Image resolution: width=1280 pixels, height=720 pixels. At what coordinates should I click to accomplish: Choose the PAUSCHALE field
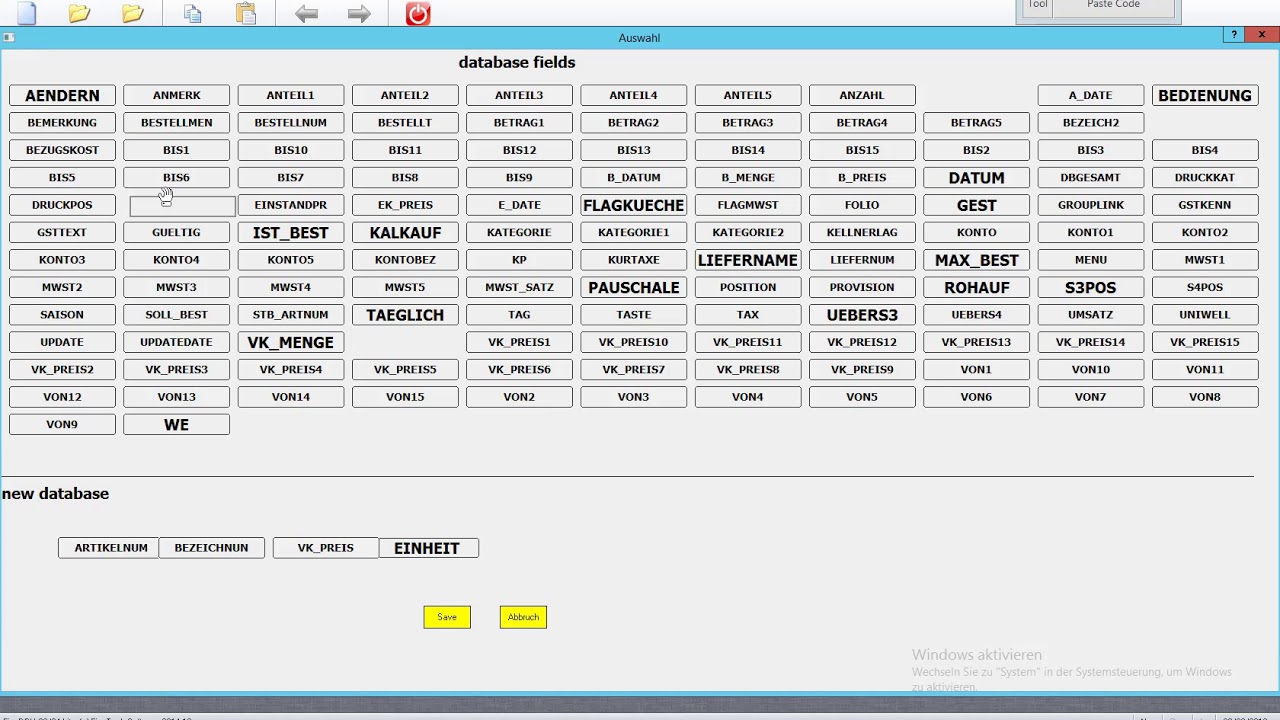click(x=634, y=288)
